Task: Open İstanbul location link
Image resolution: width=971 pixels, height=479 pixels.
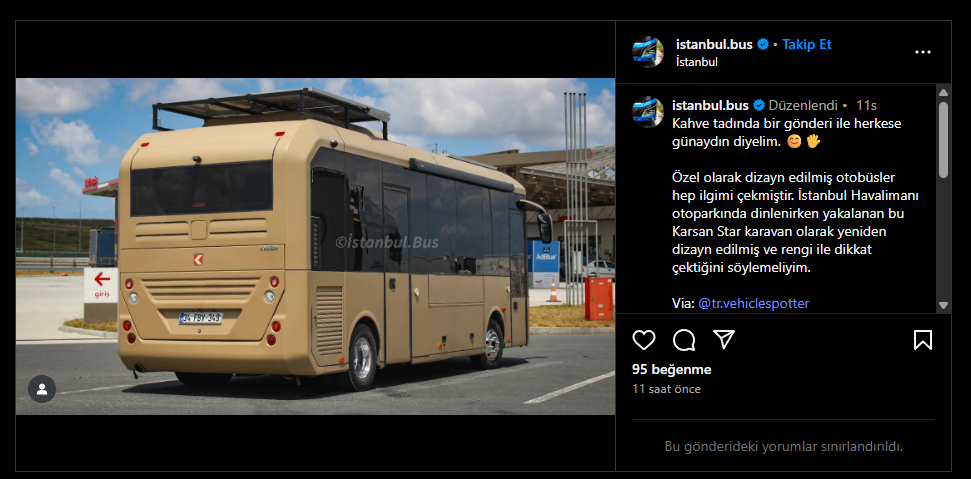Action: pyautogui.click(x=697, y=62)
